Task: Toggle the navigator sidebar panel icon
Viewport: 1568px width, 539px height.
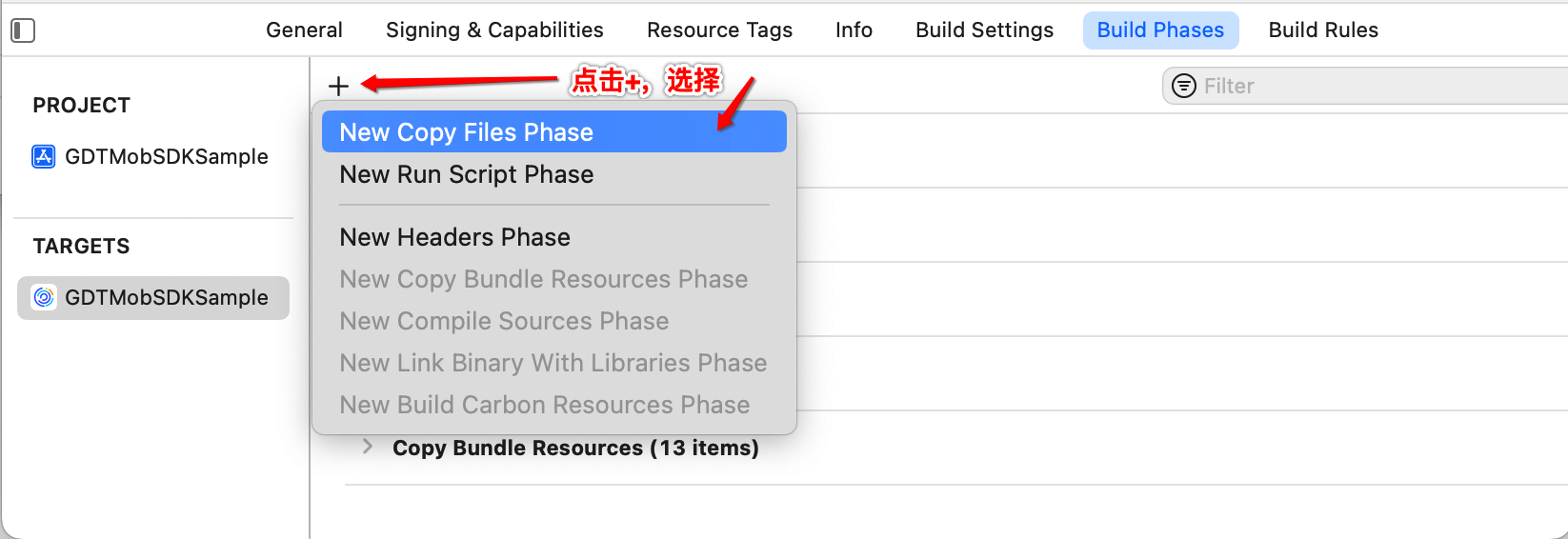Action: pos(23,30)
